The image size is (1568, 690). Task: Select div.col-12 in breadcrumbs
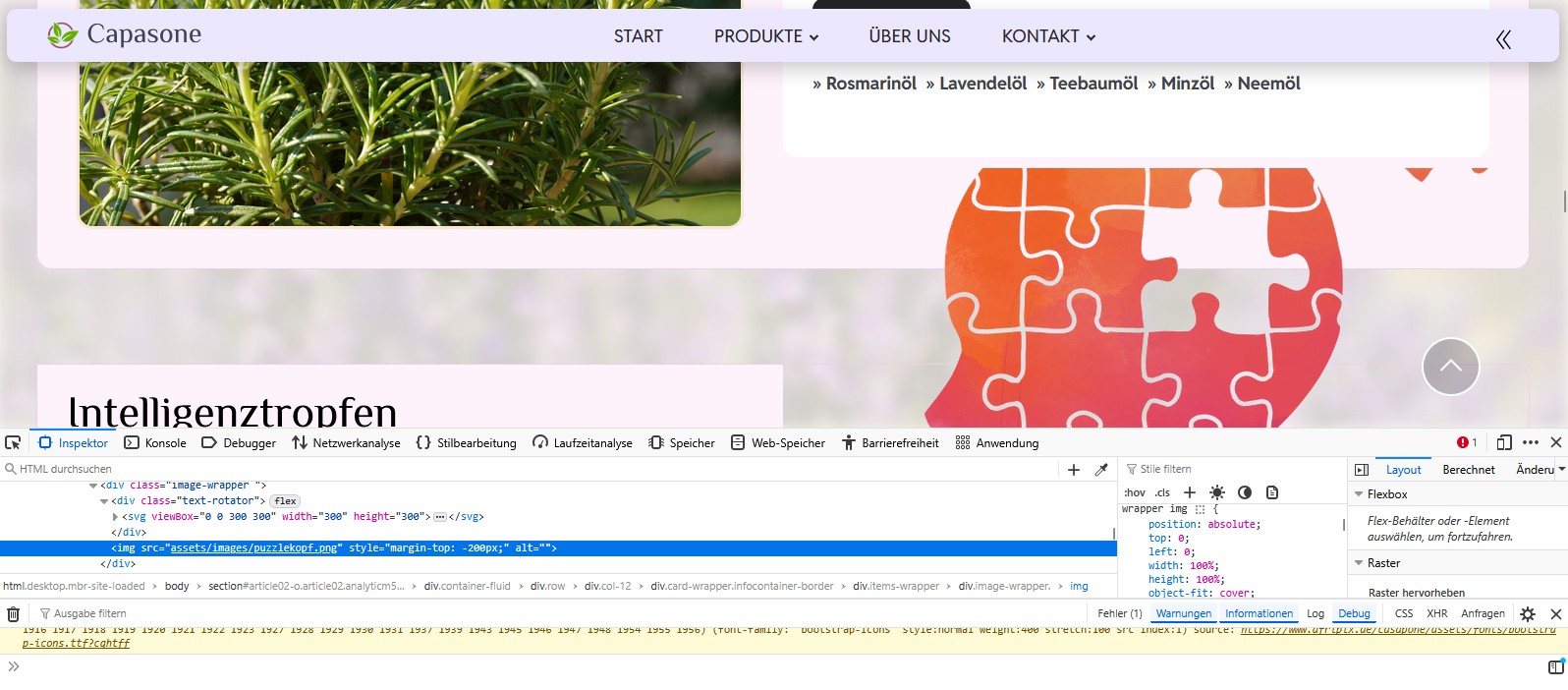(607, 586)
